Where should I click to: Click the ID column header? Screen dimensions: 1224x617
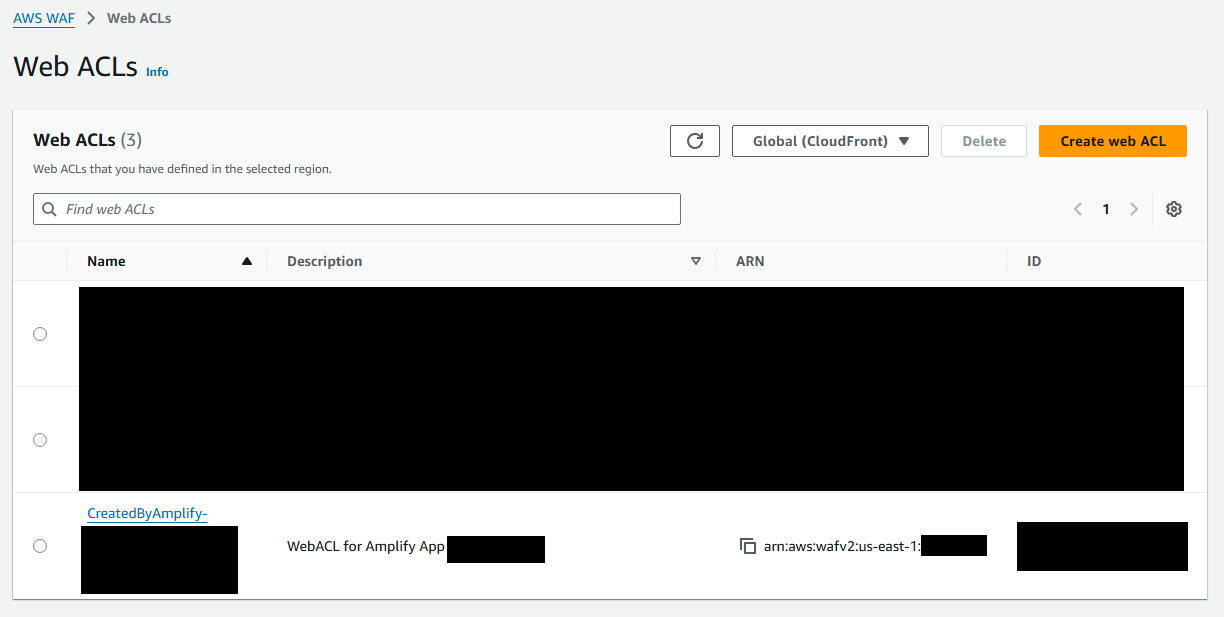tap(1034, 261)
